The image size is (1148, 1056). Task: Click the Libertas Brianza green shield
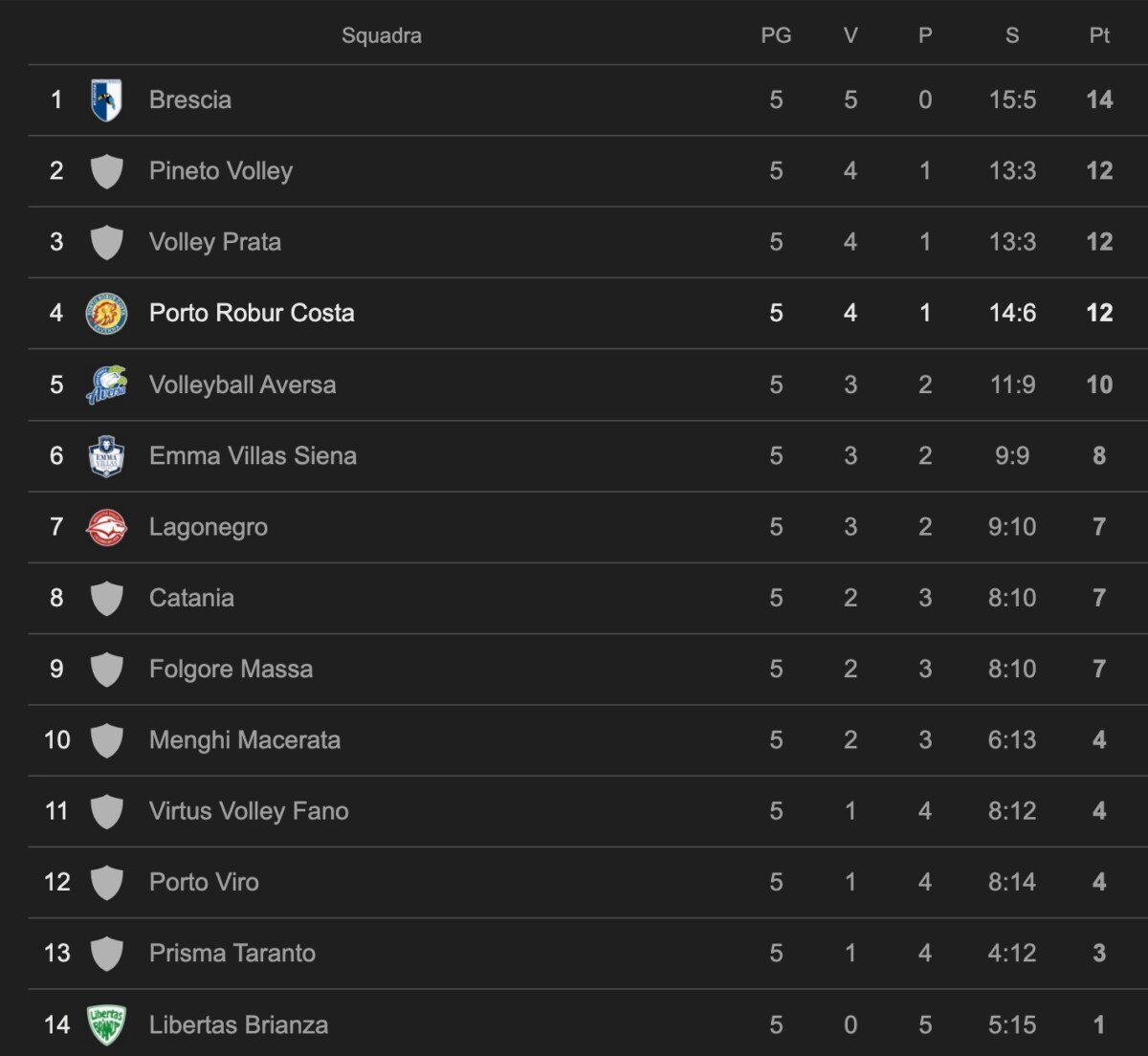coord(106,1024)
